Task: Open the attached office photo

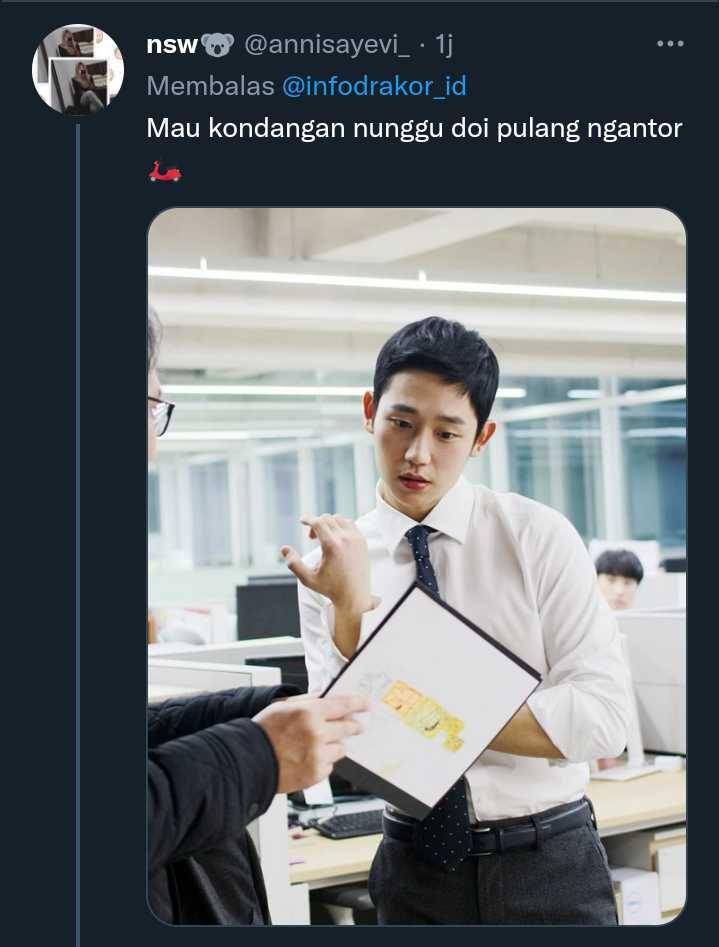Action: click(x=417, y=566)
